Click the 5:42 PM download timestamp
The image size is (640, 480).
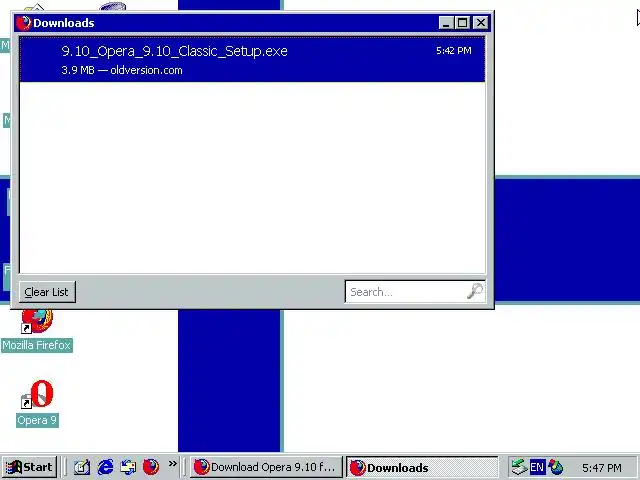pyautogui.click(x=453, y=51)
